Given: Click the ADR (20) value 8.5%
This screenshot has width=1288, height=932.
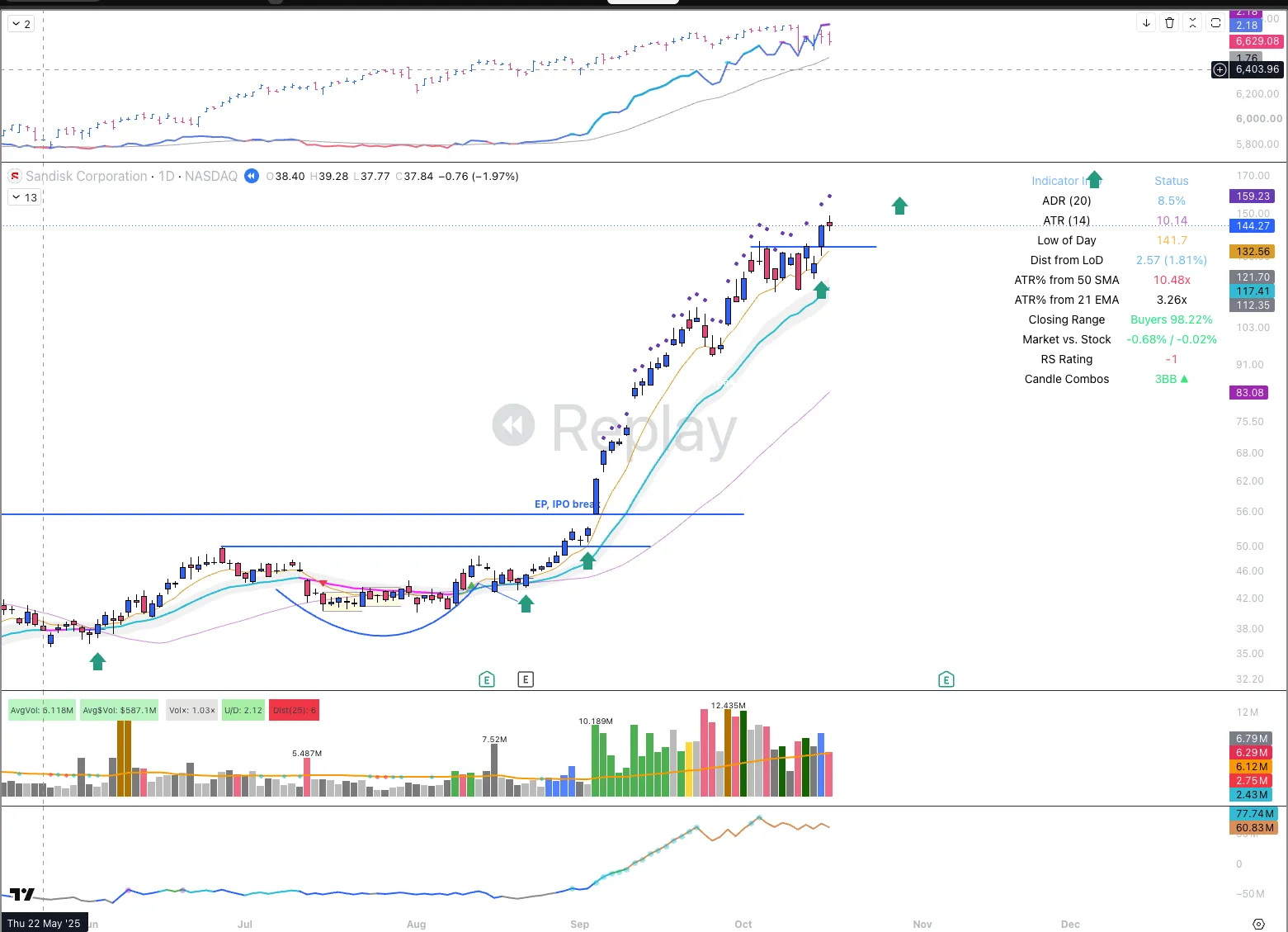Looking at the screenshot, I should (x=1172, y=201).
